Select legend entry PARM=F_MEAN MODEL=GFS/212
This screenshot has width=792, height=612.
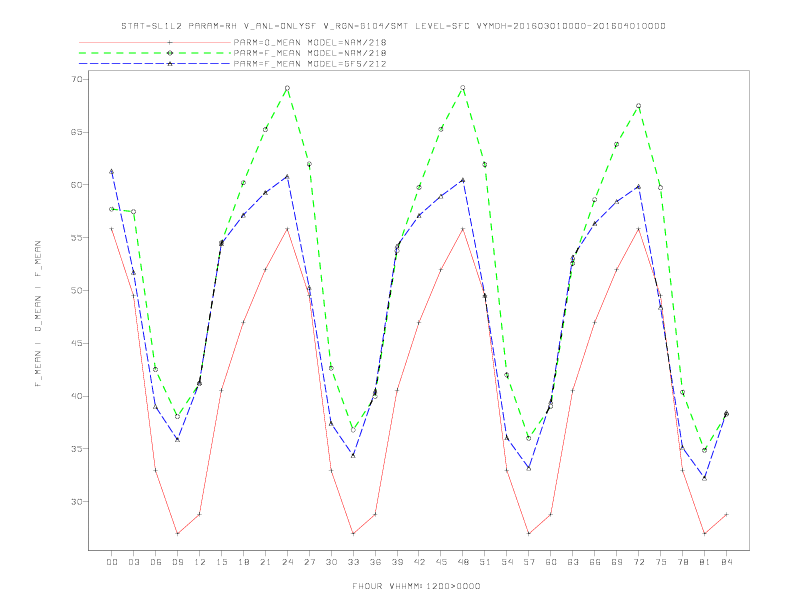pos(310,64)
